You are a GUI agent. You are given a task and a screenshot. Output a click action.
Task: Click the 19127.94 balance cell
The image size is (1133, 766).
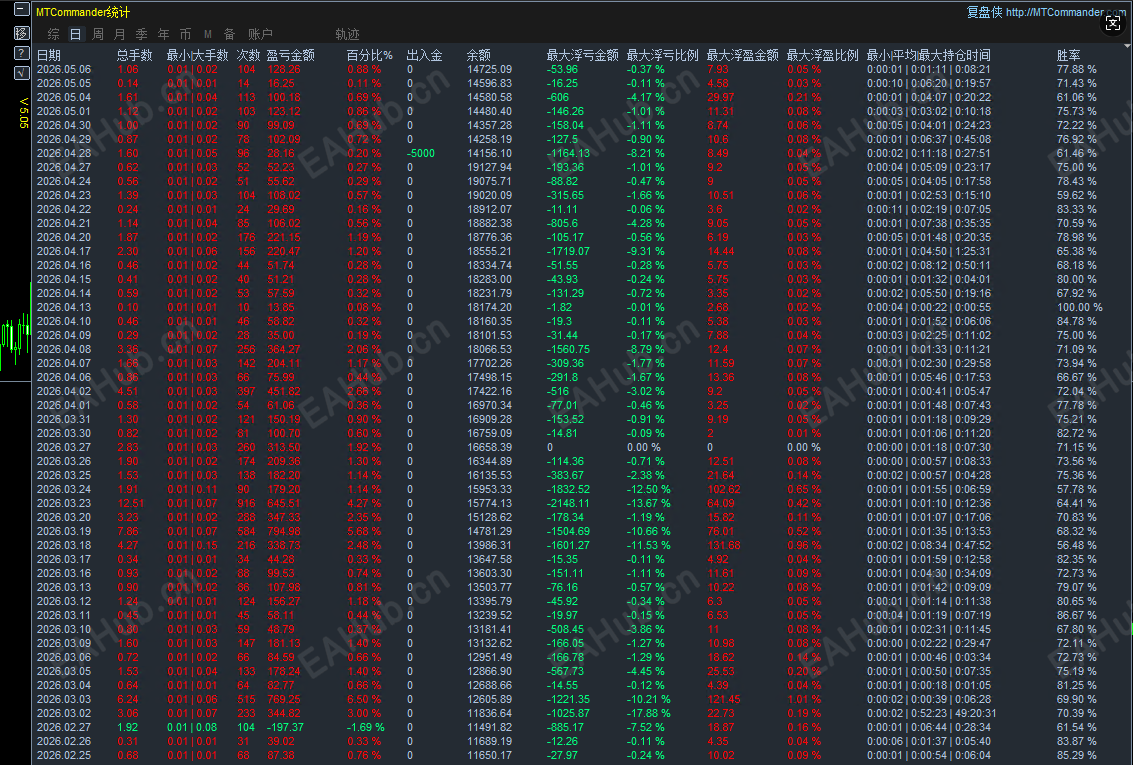(x=489, y=167)
